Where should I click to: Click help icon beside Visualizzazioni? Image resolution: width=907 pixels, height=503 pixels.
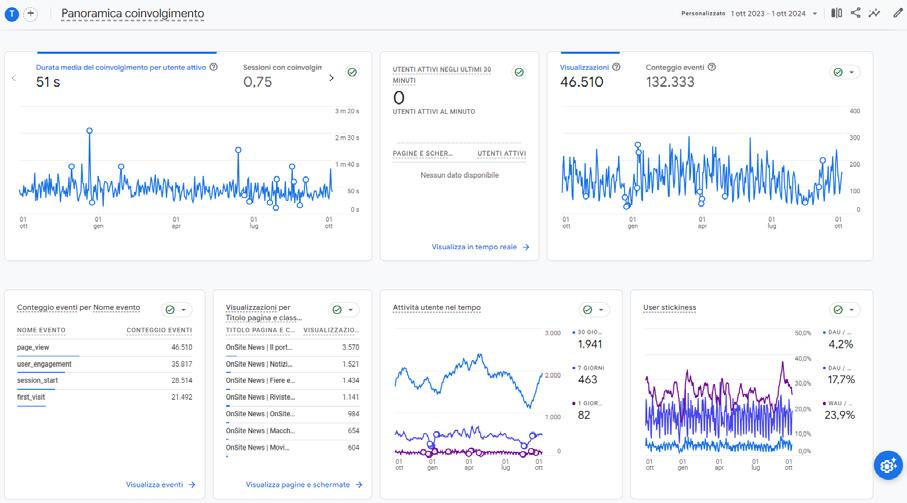[617, 67]
